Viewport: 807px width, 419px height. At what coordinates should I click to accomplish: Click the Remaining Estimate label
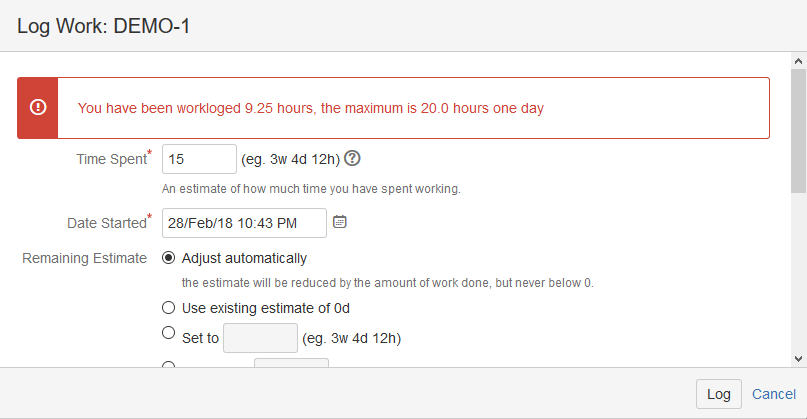pos(84,258)
